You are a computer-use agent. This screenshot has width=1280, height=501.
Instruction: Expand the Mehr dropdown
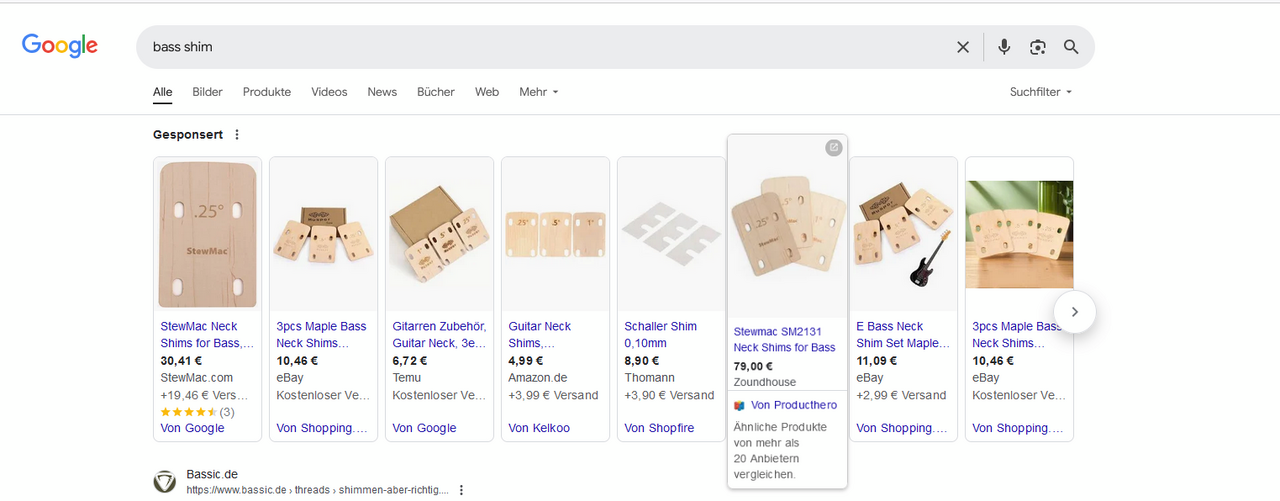tap(539, 92)
